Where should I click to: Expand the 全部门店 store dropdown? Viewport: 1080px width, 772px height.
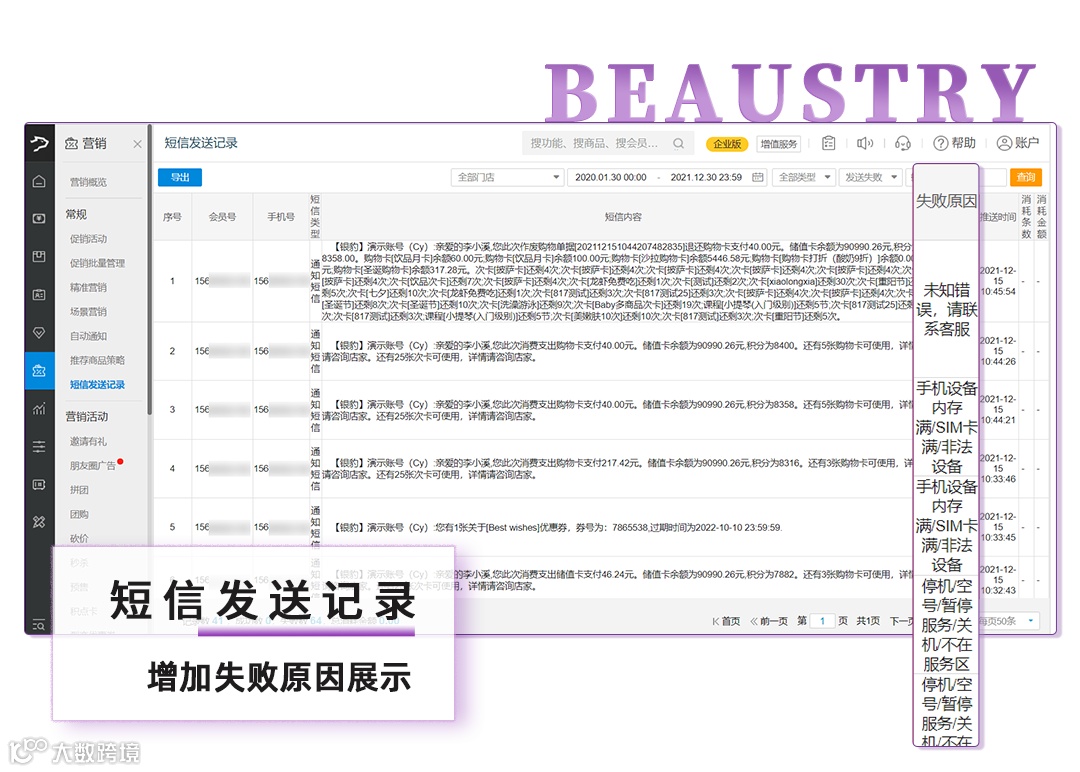tap(508, 177)
